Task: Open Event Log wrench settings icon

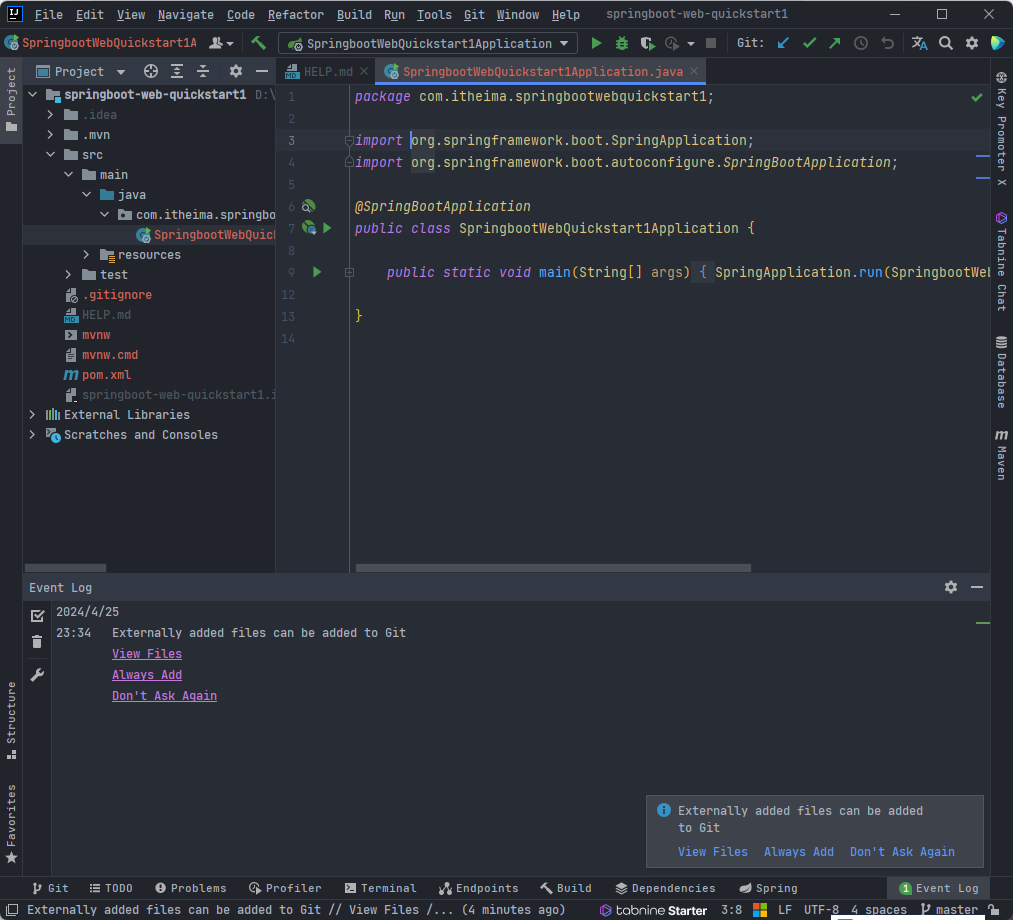Action: [37, 675]
